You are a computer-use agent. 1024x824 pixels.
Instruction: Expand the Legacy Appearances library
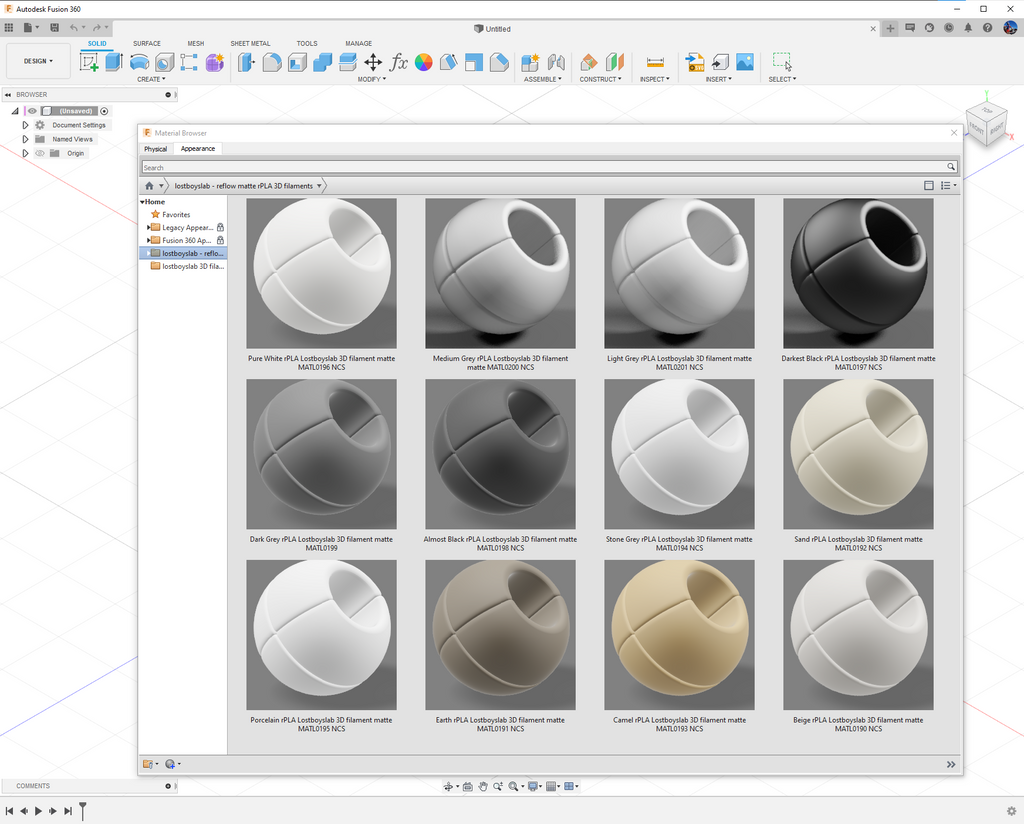(x=148, y=227)
